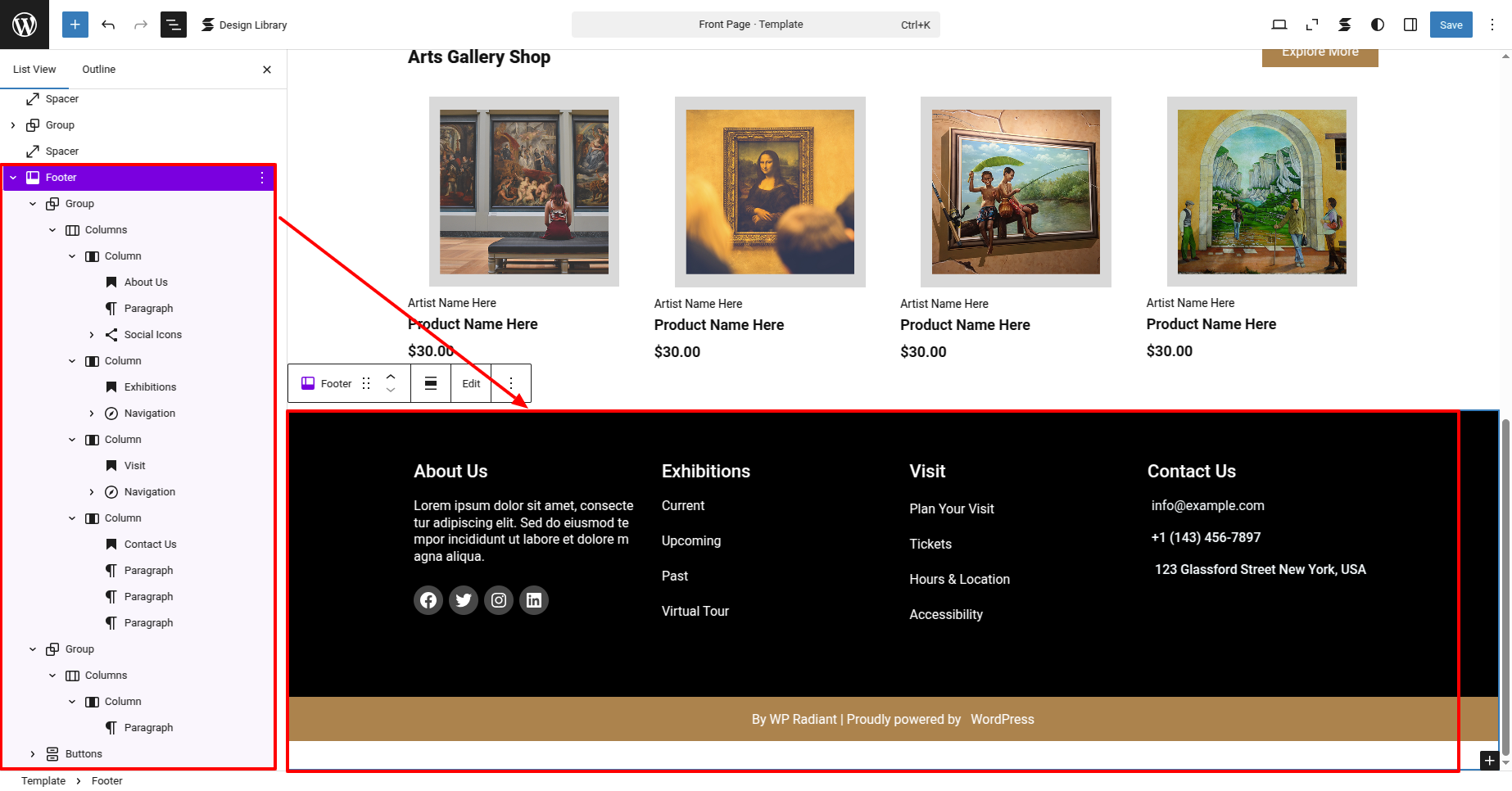Viewport: 1512px width, 791px height.
Task: Click the Twitter social icon in footer
Action: point(464,600)
